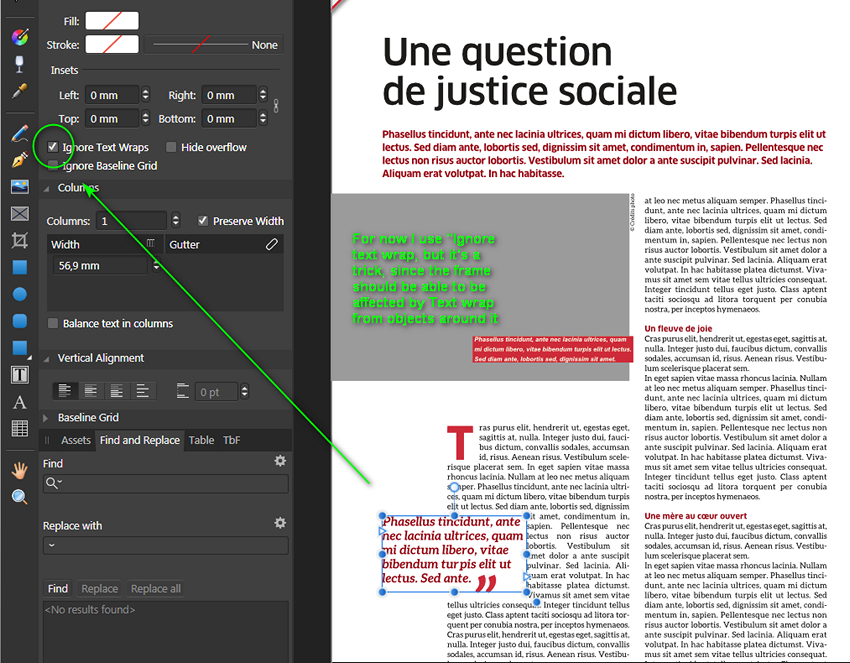The image size is (850, 663).
Task: Click the Fill color swatch
Action: tap(111, 20)
